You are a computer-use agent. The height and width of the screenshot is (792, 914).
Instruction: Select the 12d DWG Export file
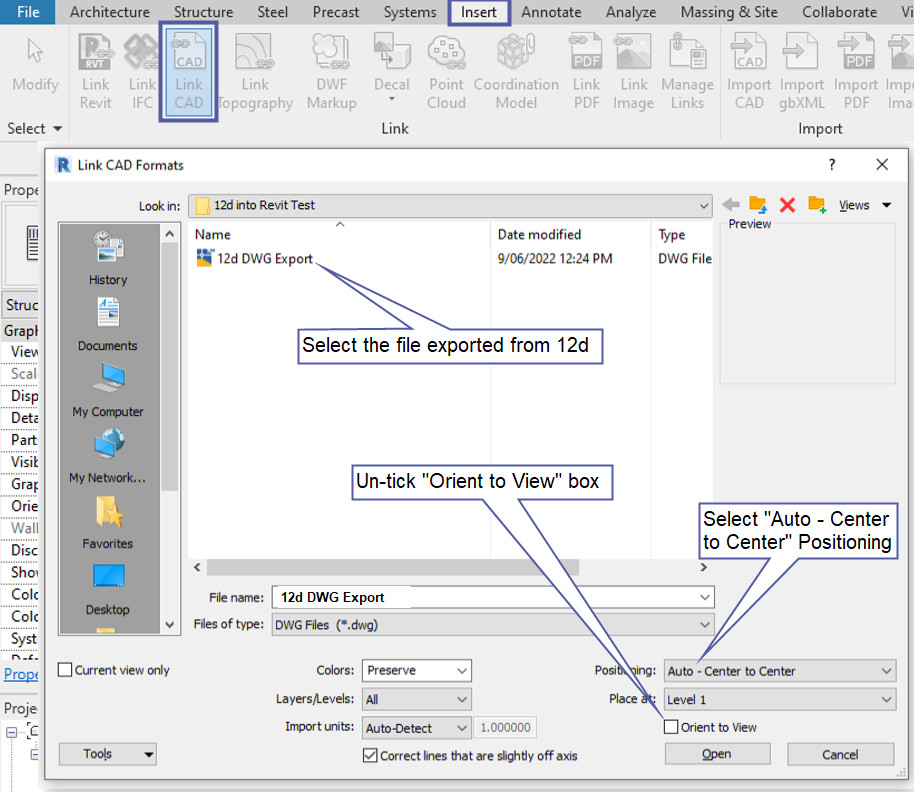pyautogui.click(x=264, y=259)
